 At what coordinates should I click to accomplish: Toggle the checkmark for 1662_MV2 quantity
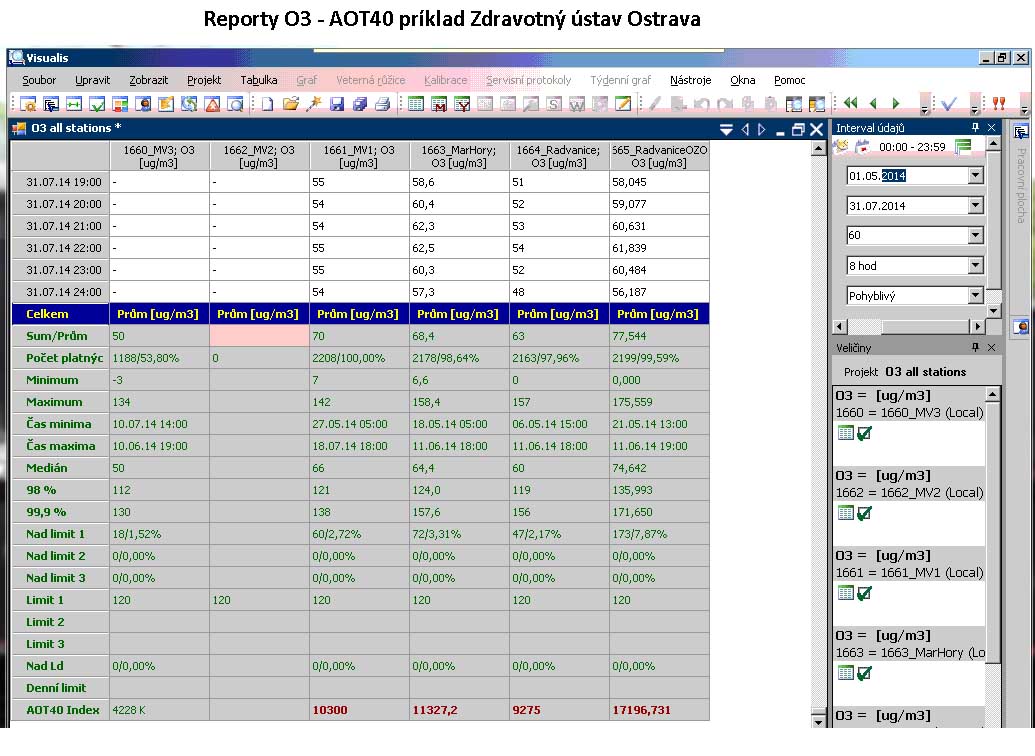864,513
